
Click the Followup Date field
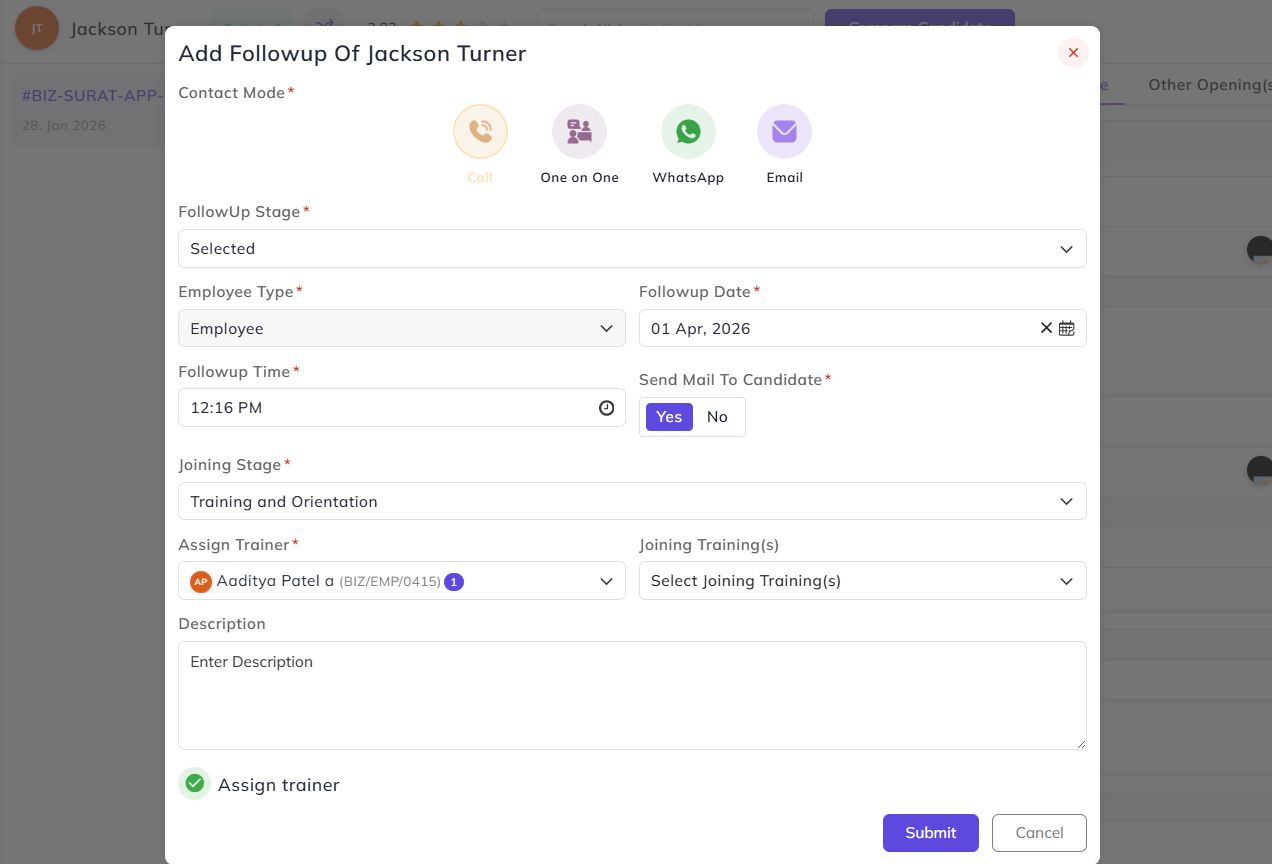[x=863, y=328]
